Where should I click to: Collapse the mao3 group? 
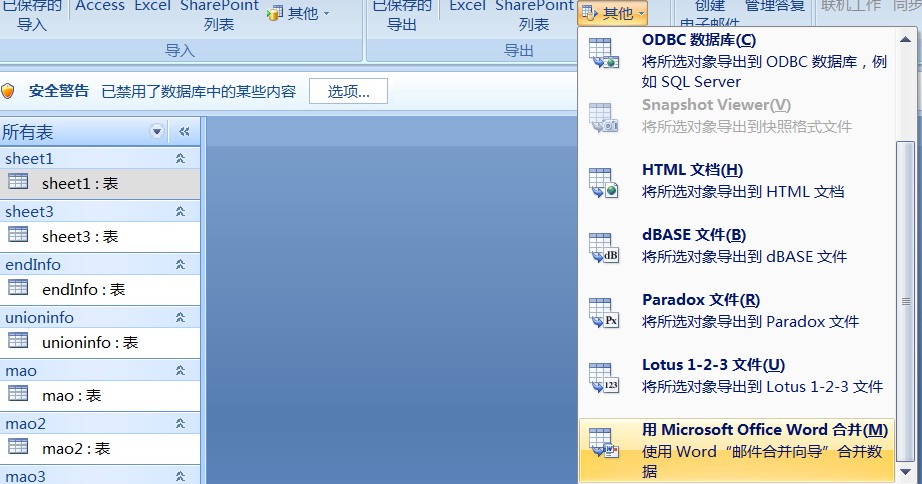click(181, 476)
